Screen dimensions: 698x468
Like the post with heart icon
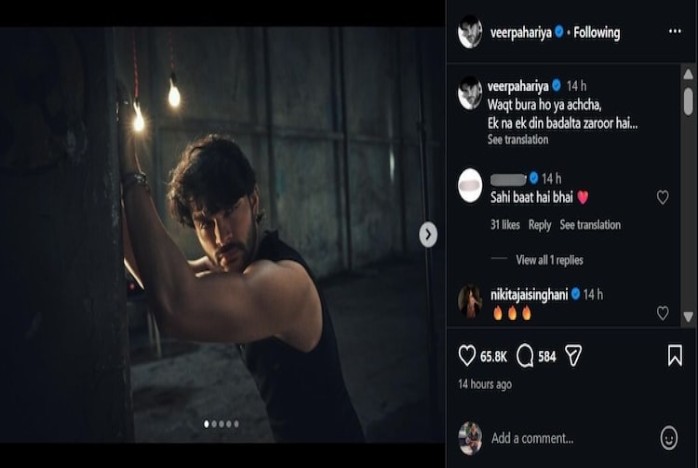point(467,356)
